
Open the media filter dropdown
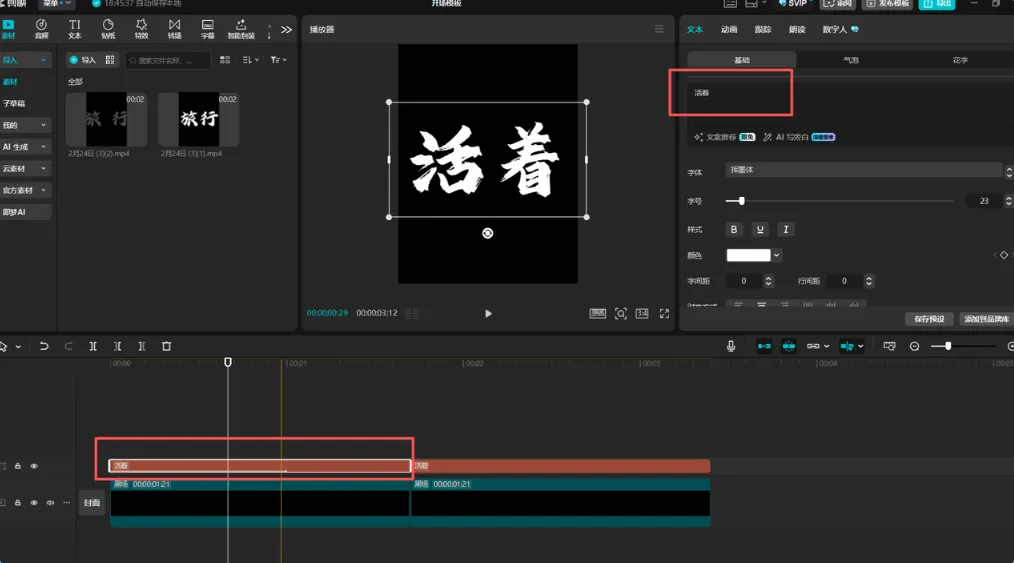pos(279,60)
